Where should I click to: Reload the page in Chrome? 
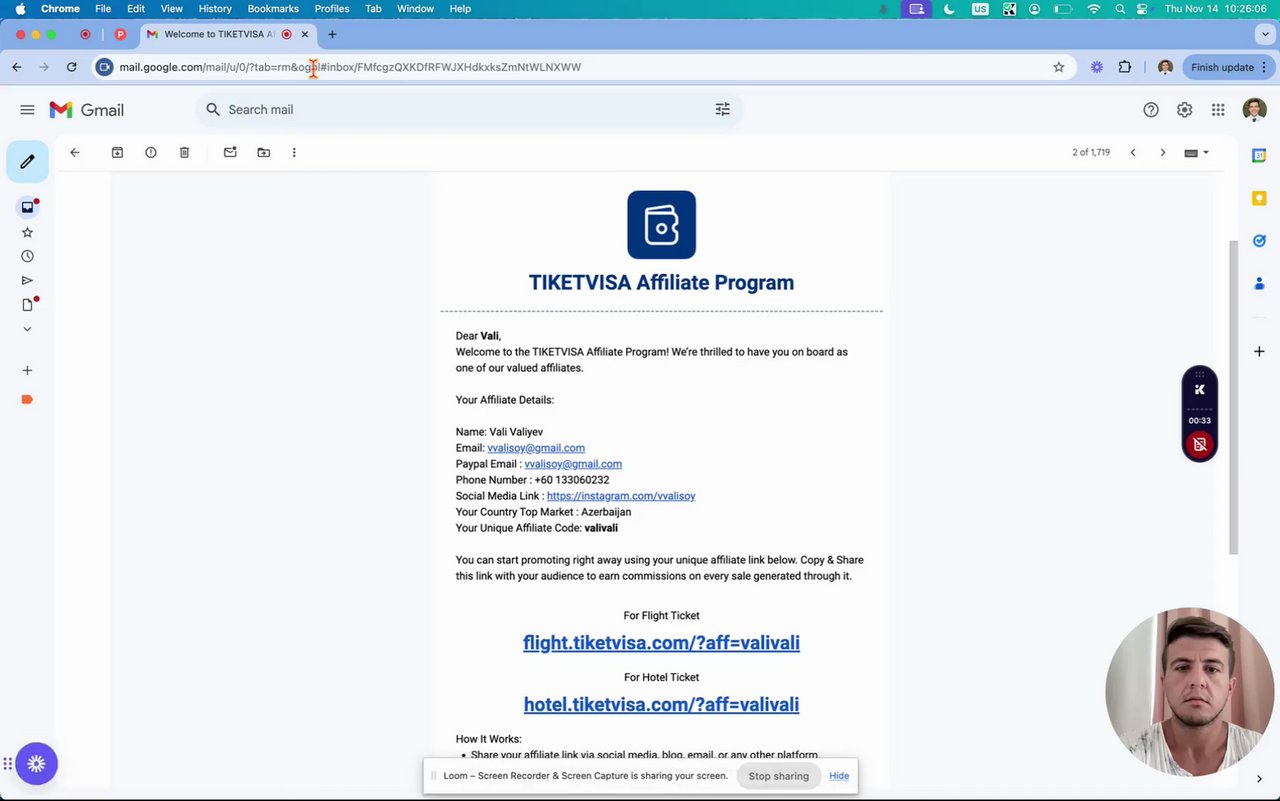(x=71, y=67)
